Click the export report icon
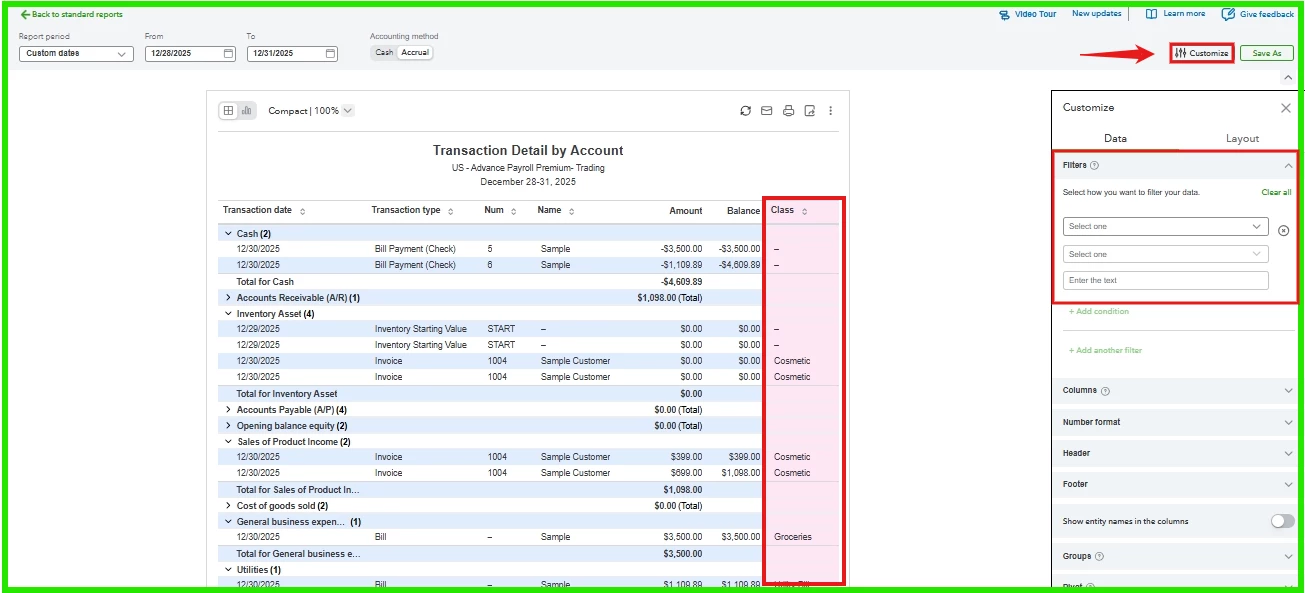The width and height of the screenshot is (1305, 593). [x=810, y=111]
